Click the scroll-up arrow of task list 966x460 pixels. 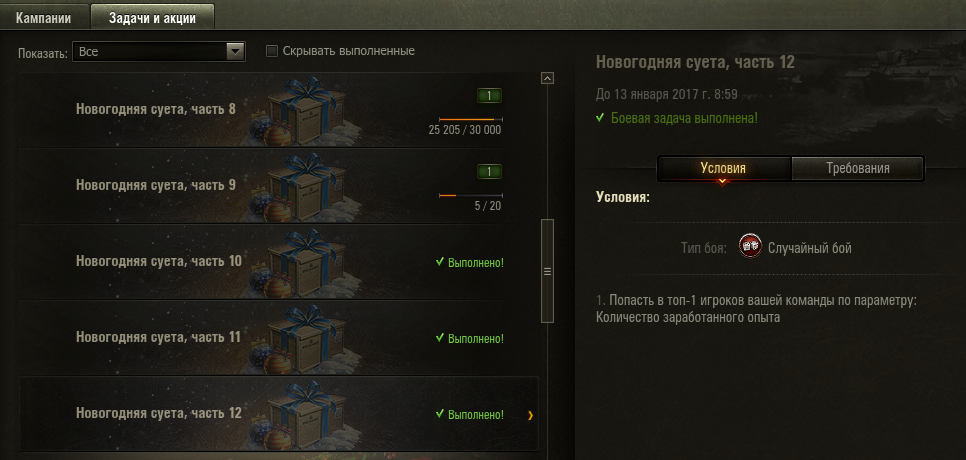(x=546, y=78)
